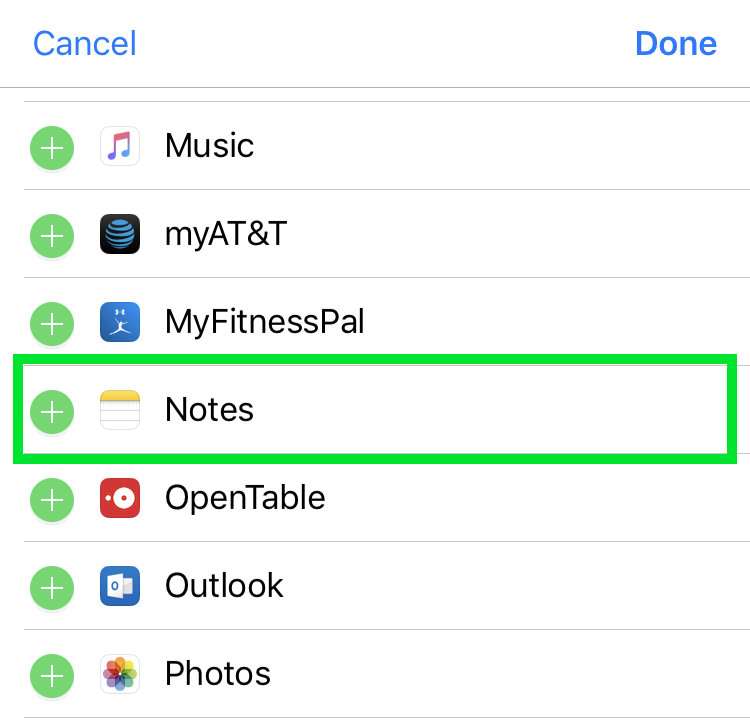This screenshot has width=750, height=727.
Task: Add OpenTable widget with green plus
Action: click(52, 499)
